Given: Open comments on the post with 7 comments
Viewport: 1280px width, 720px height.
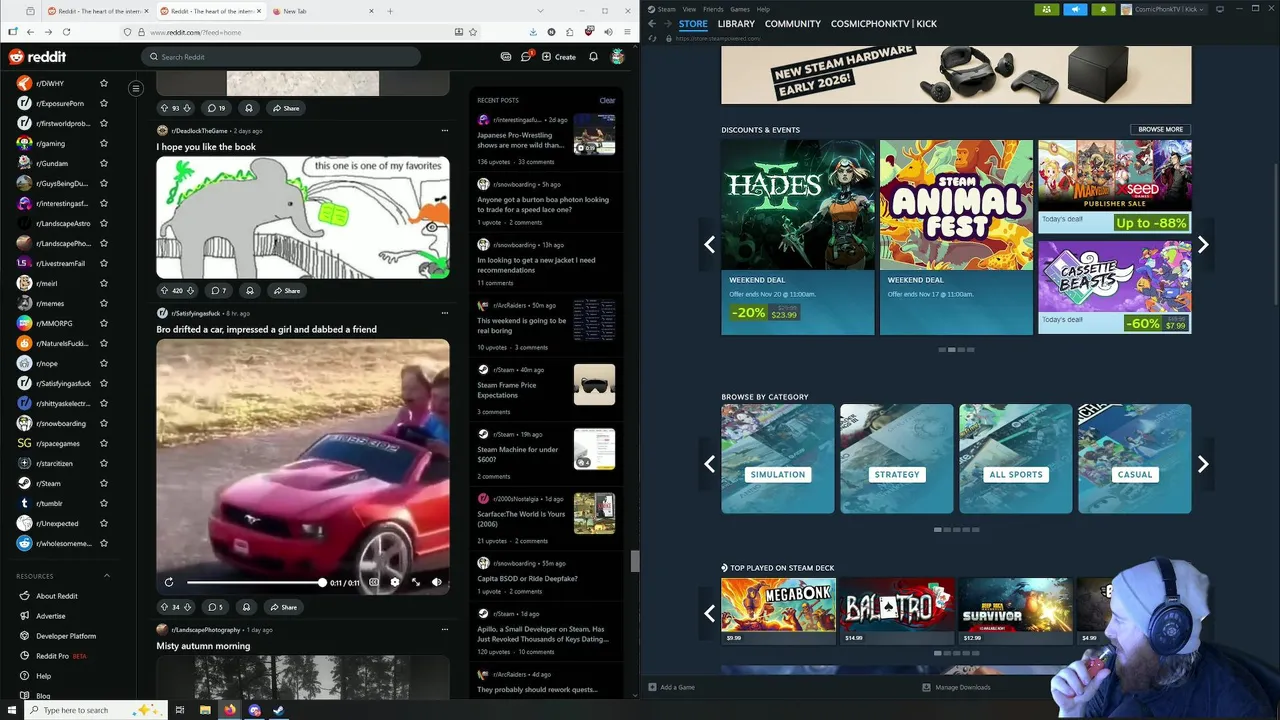Looking at the screenshot, I should [217, 290].
